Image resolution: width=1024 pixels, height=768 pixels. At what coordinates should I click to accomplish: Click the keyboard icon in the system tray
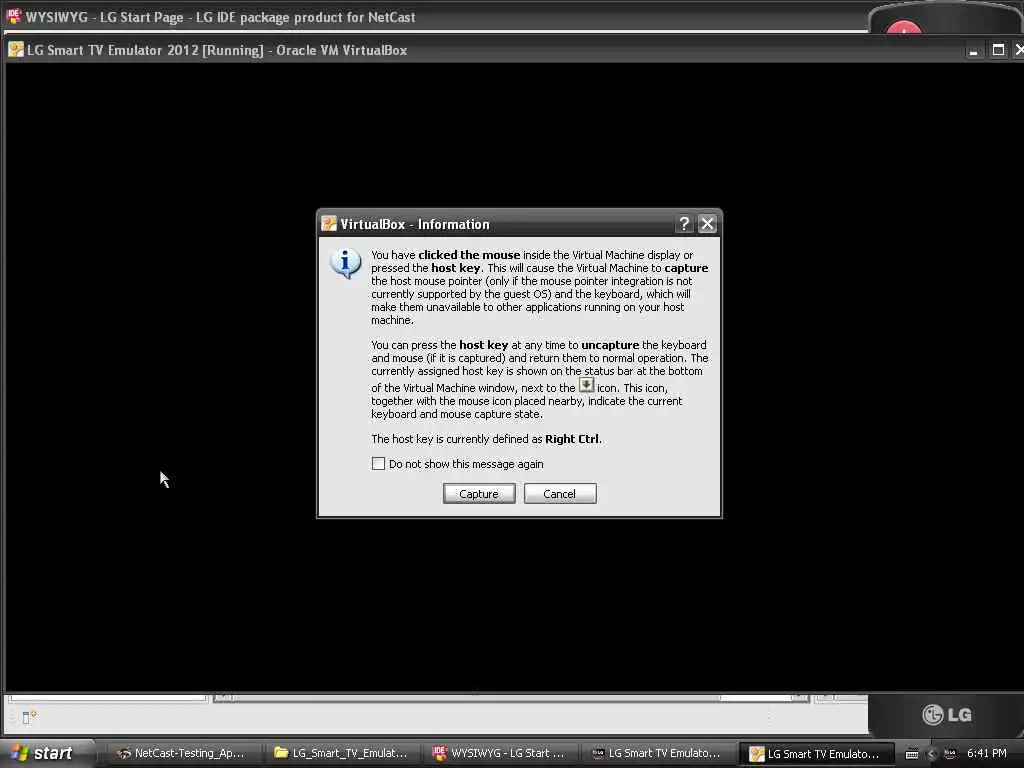coord(912,754)
